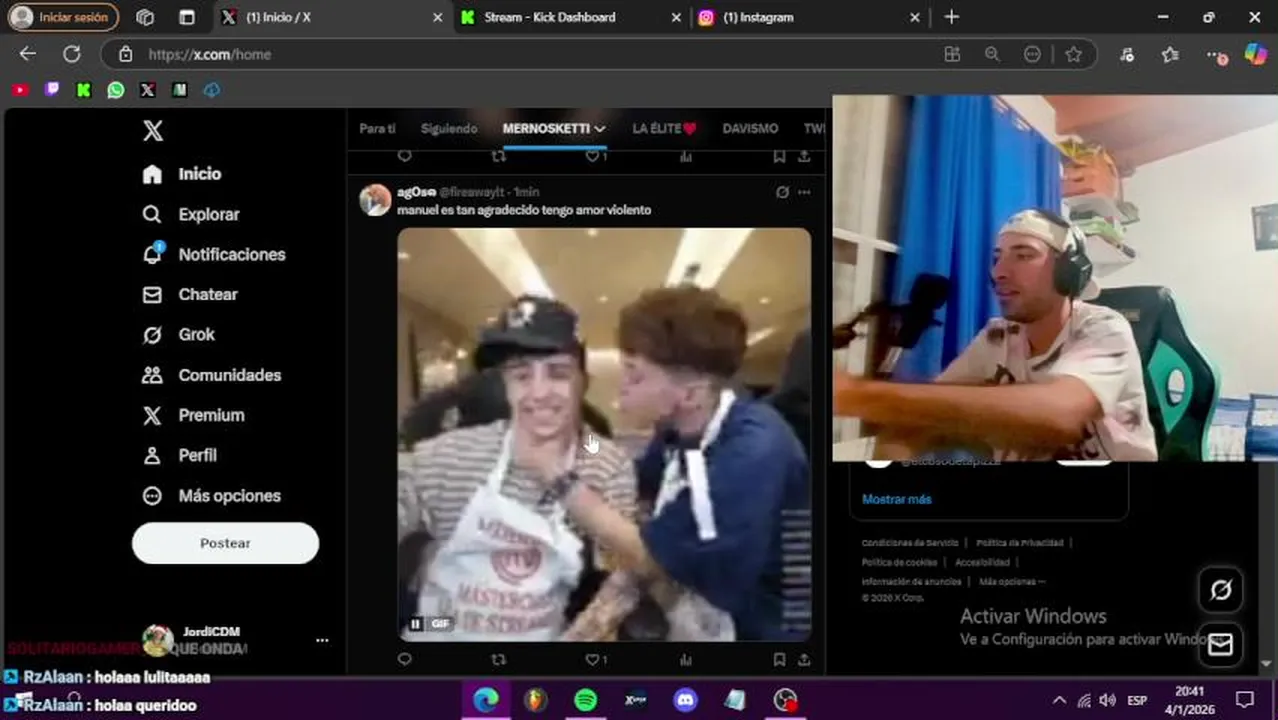The image size is (1278, 720).
Task: Switch to the LA ÉLITE tab
Action: pyautogui.click(x=664, y=129)
